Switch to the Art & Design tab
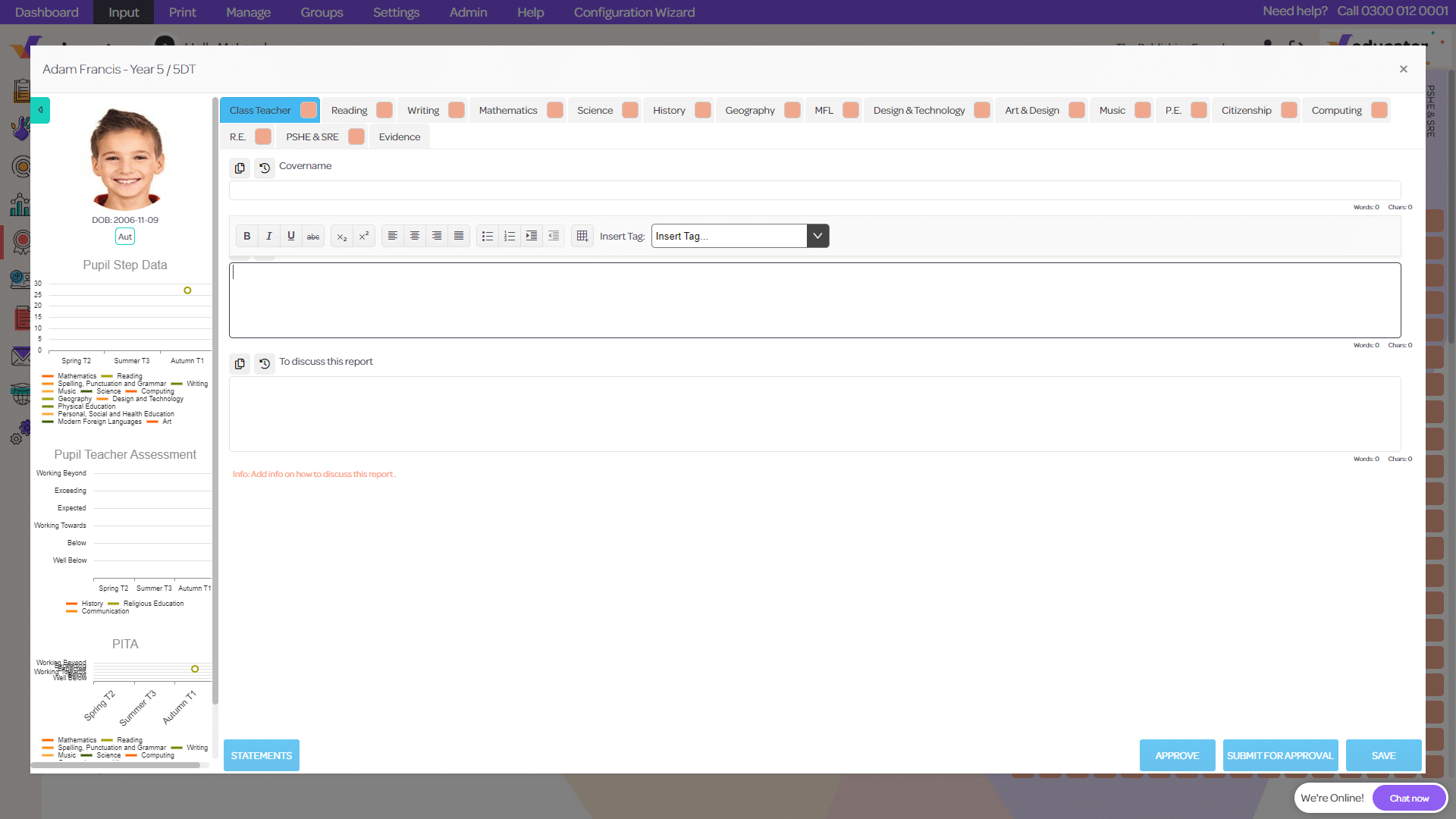1456x819 pixels. pos(1032,110)
